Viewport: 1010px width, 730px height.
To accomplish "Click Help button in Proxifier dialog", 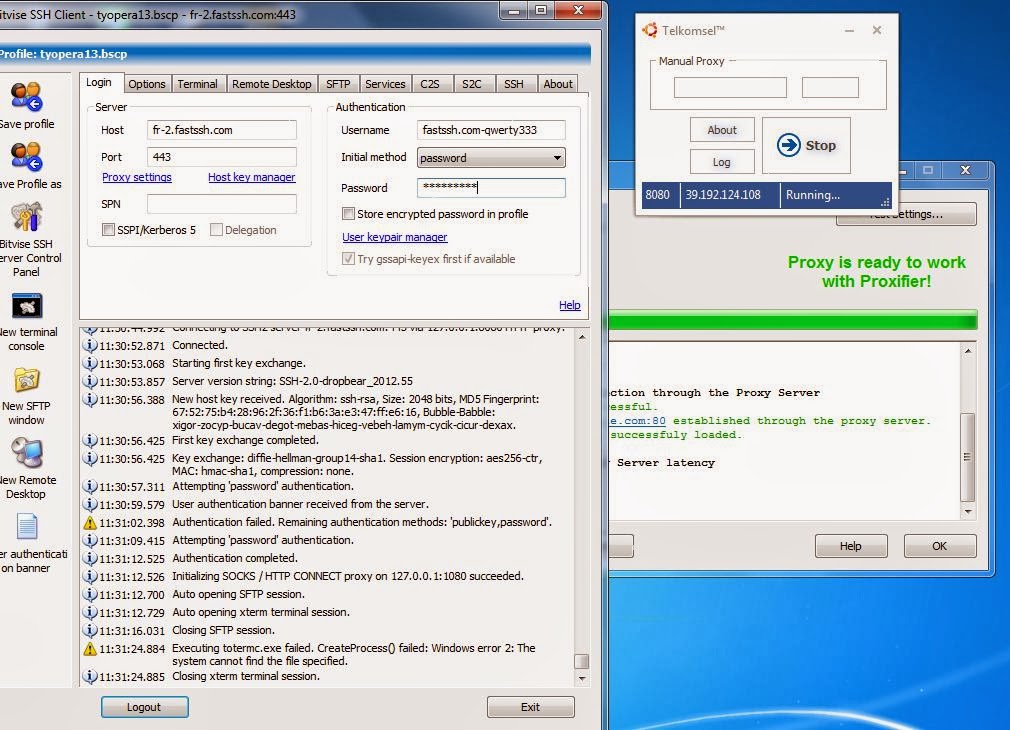I will click(x=850, y=546).
